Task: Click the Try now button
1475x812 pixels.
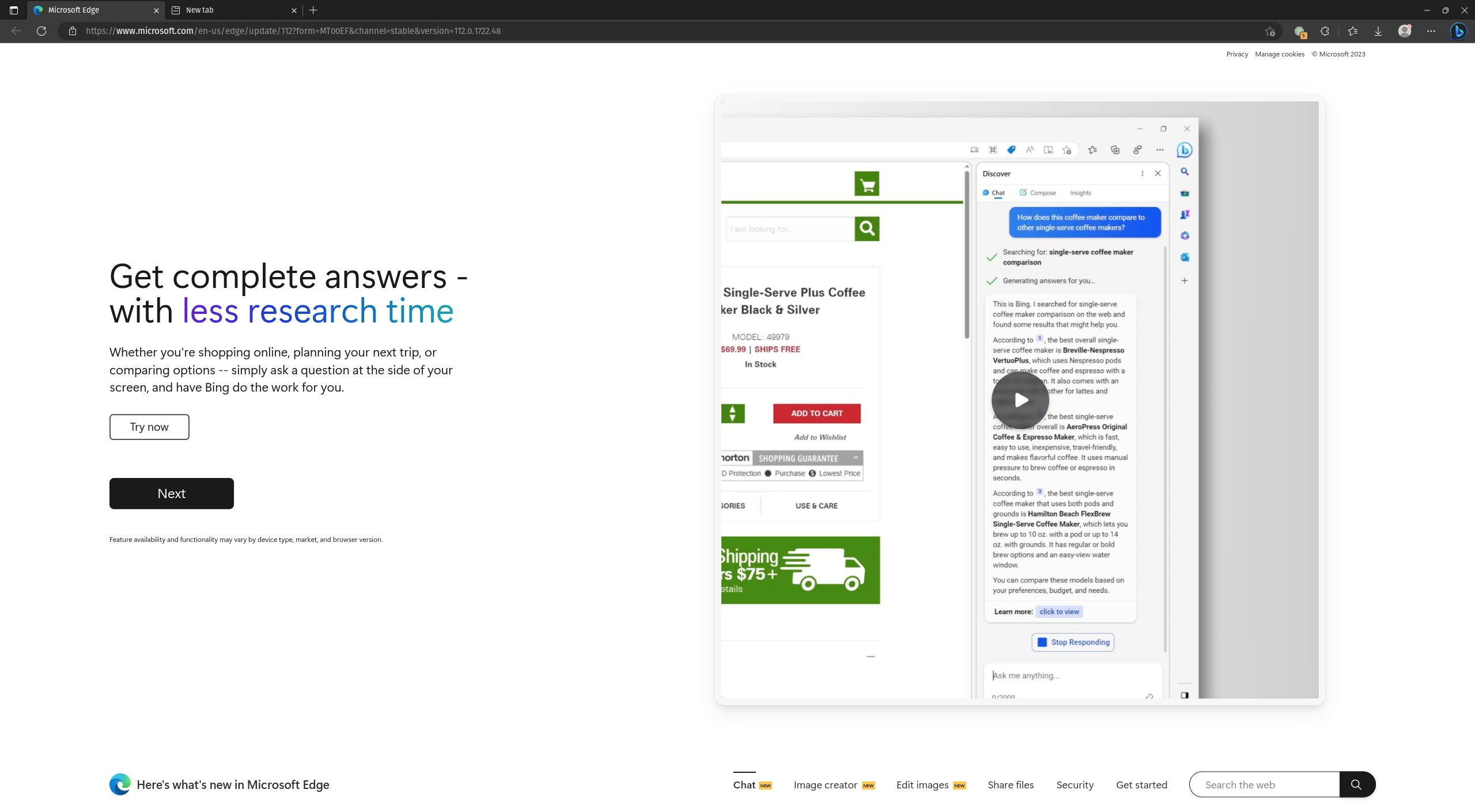Action: click(x=149, y=427)
